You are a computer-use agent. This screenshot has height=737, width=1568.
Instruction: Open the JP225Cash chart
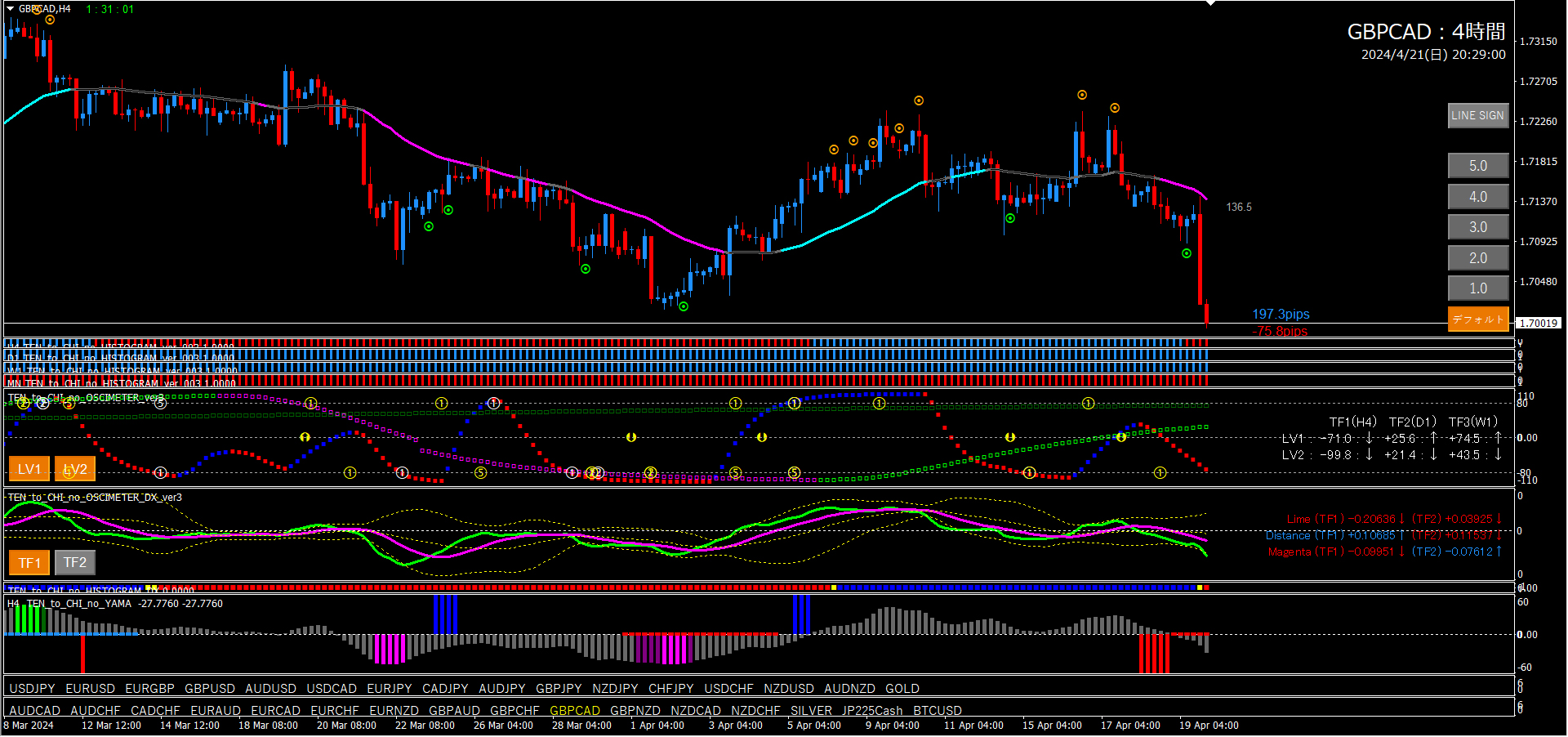pos(873,711)
